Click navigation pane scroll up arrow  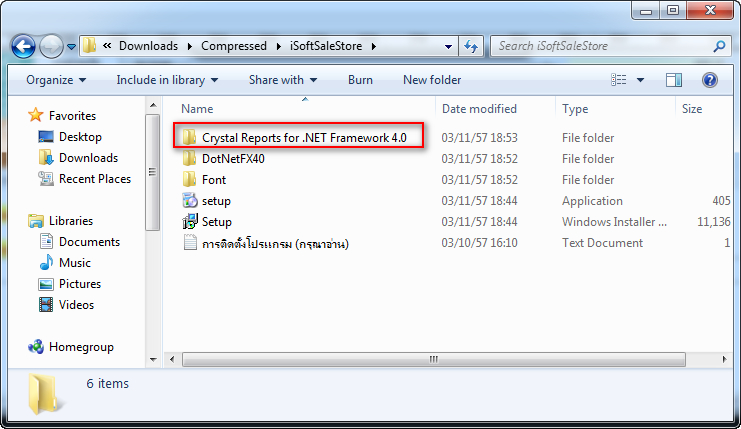pos(153,105)
